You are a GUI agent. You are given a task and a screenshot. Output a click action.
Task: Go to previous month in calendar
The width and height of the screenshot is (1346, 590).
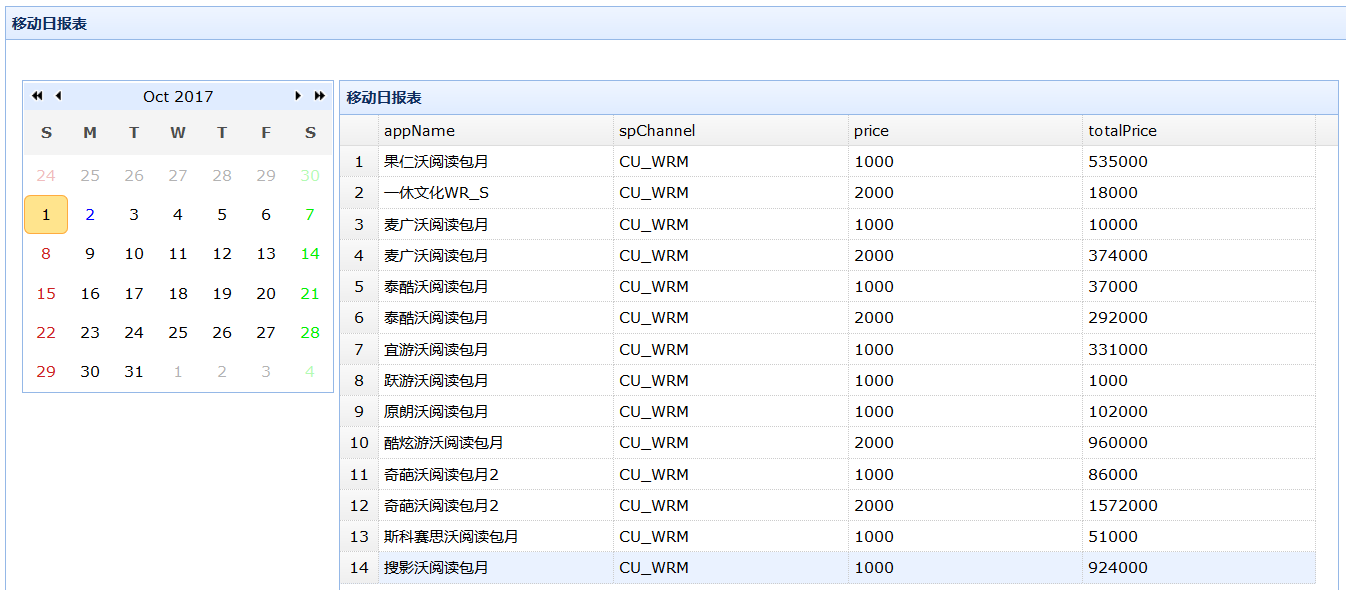click(x=58, y=96)
